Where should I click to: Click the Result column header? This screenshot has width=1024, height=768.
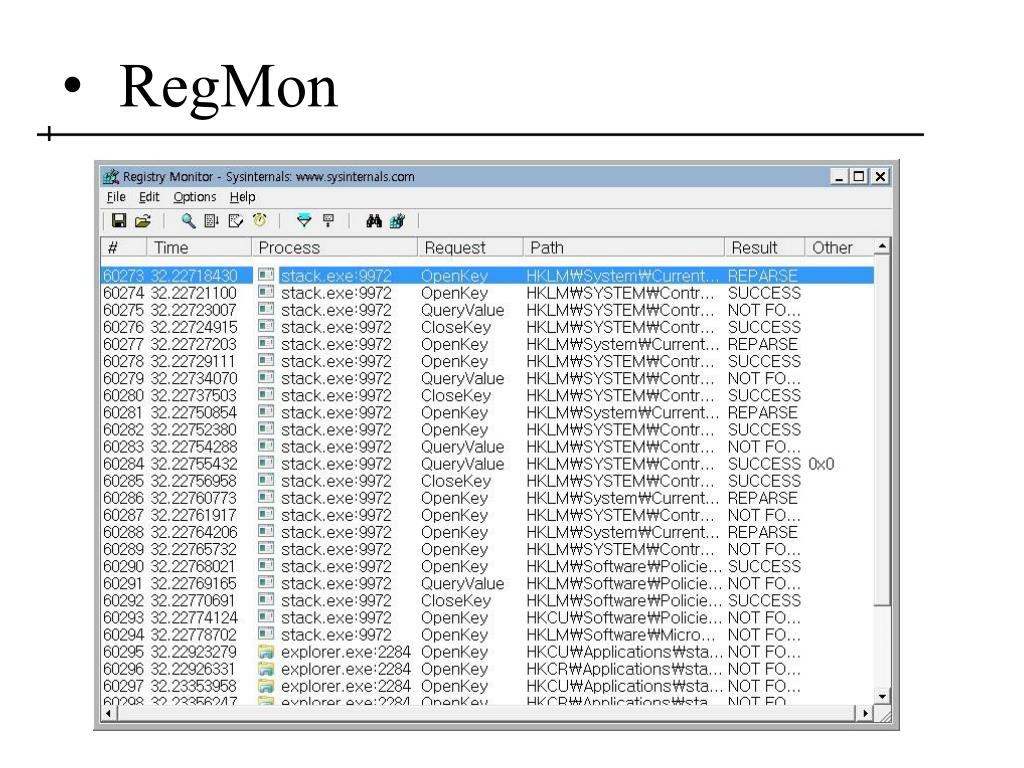pos(764,248)
